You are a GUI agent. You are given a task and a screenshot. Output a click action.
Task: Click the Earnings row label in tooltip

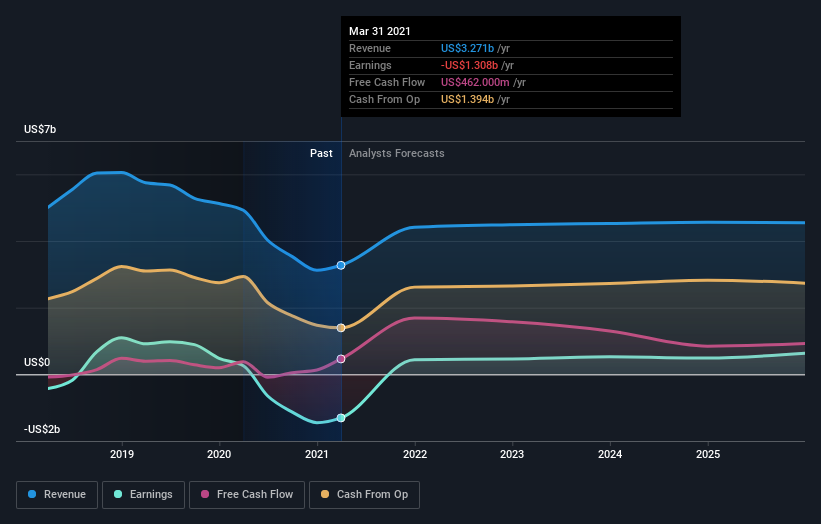point(370,65)
